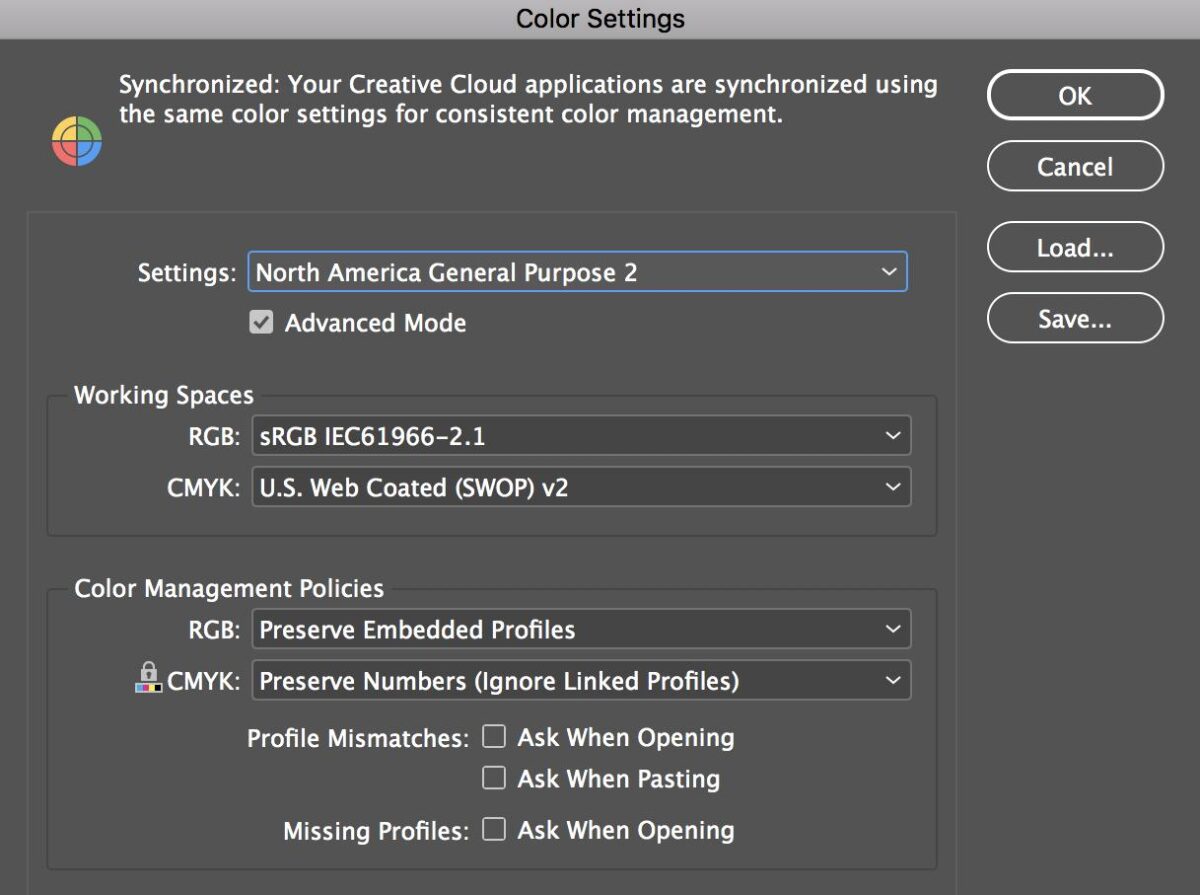Click the Save... button
Screen dimensions: 1200x895
(x=1075, y=319)
